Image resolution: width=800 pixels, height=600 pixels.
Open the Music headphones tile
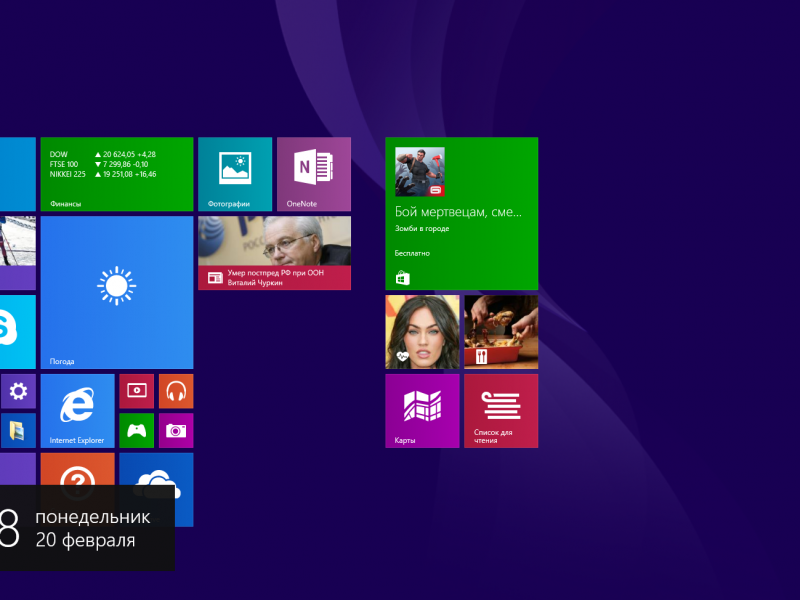click(x=176, y=391)
